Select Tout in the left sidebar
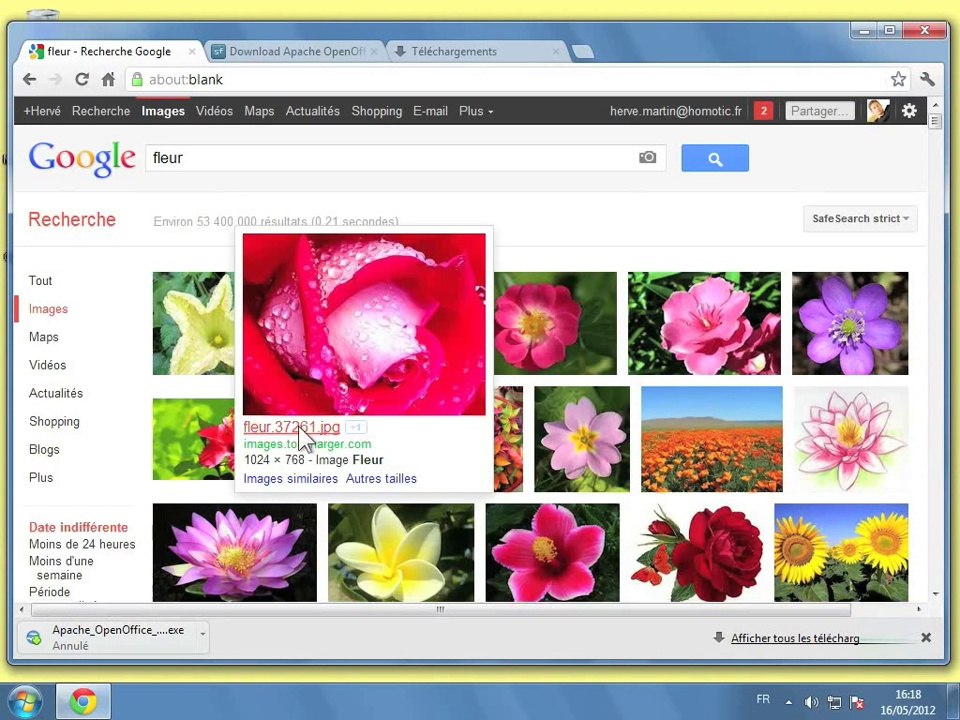960x720 pixels. click(40, 280)
